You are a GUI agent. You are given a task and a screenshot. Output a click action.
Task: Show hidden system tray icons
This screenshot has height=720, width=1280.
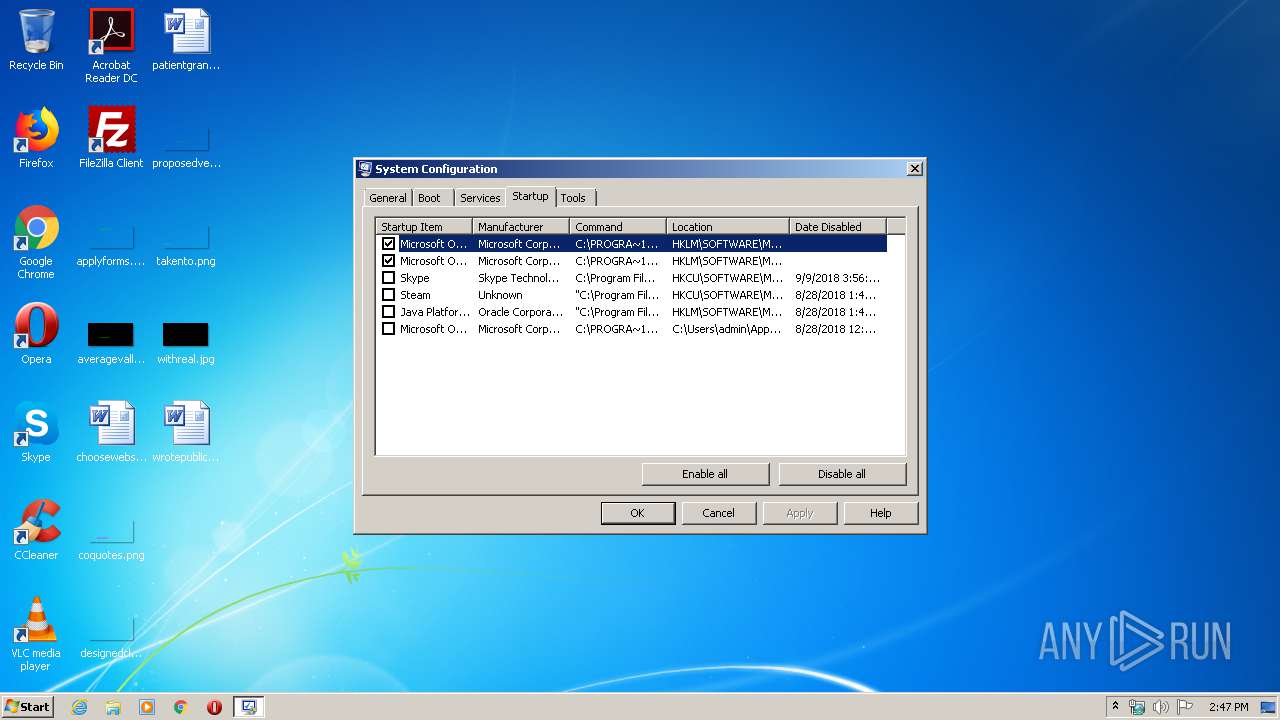click(x=1115, y=707)
